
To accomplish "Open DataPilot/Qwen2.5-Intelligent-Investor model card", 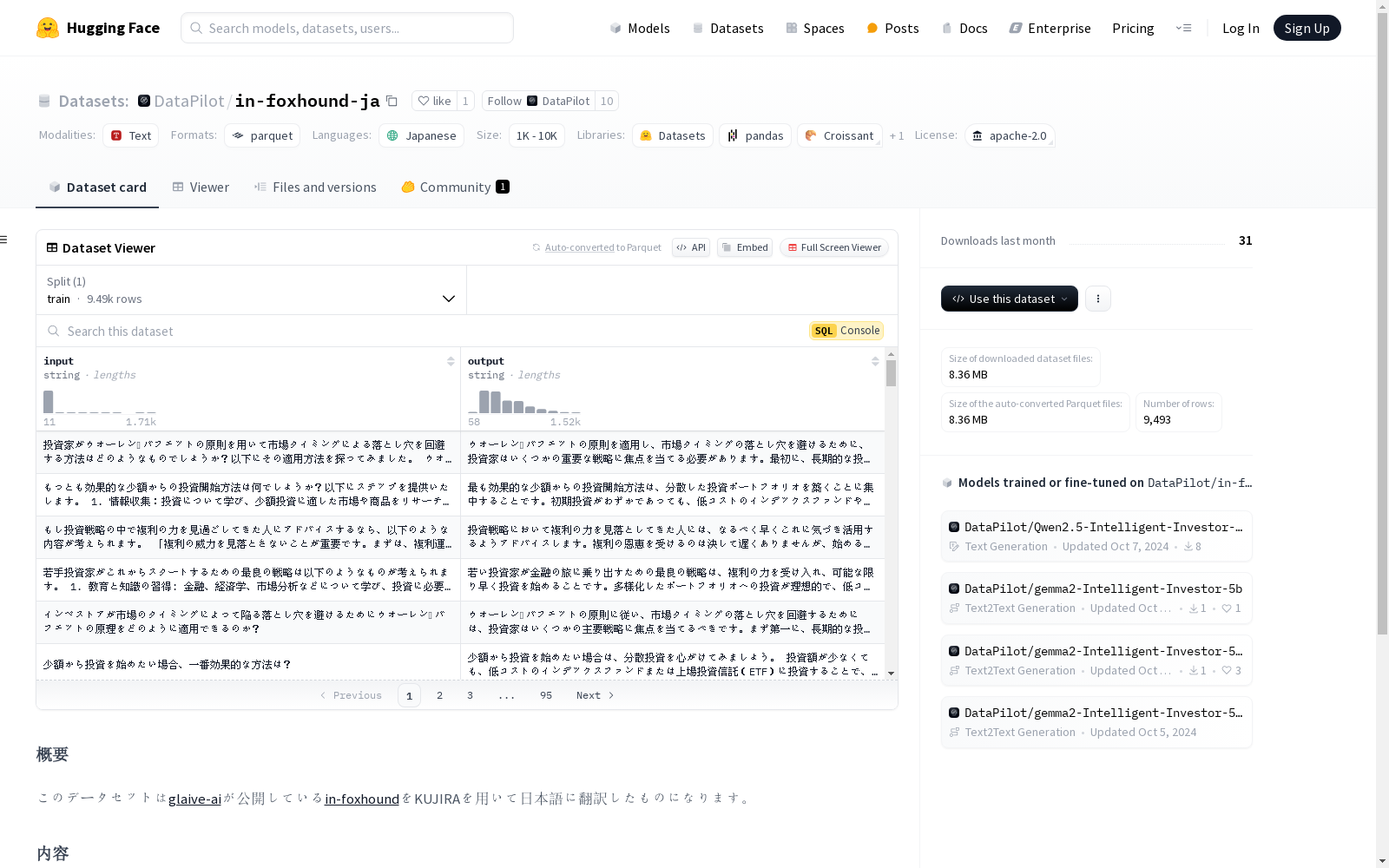I will 1096,536.
